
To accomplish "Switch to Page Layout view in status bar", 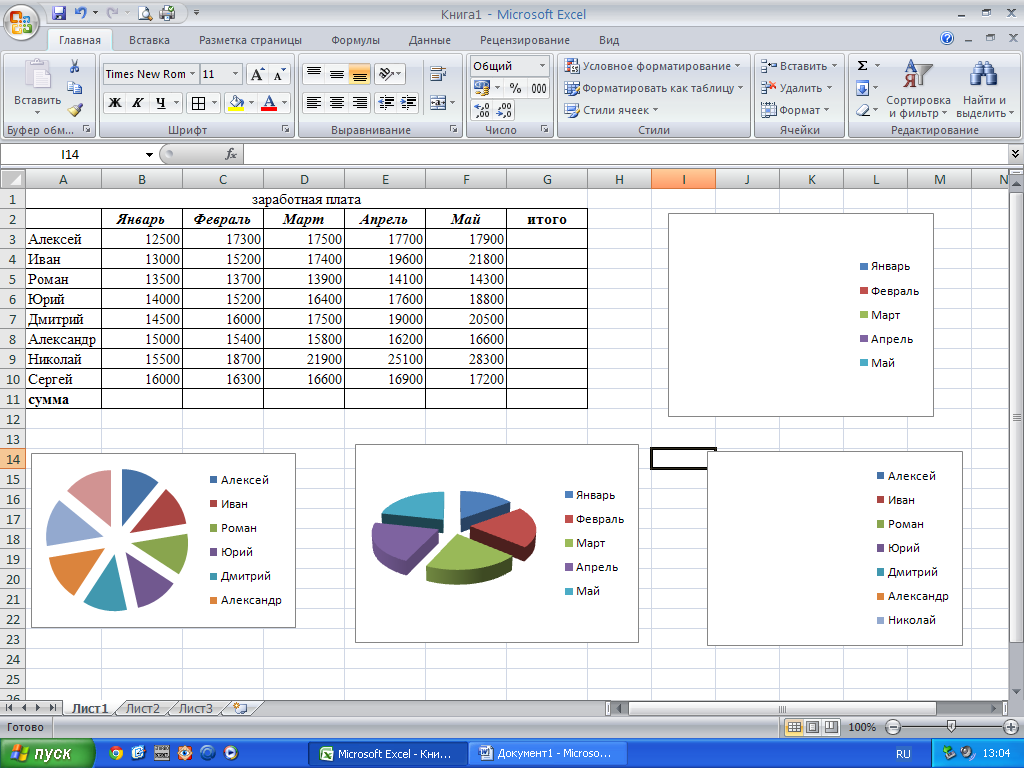I will pos(812,727).
